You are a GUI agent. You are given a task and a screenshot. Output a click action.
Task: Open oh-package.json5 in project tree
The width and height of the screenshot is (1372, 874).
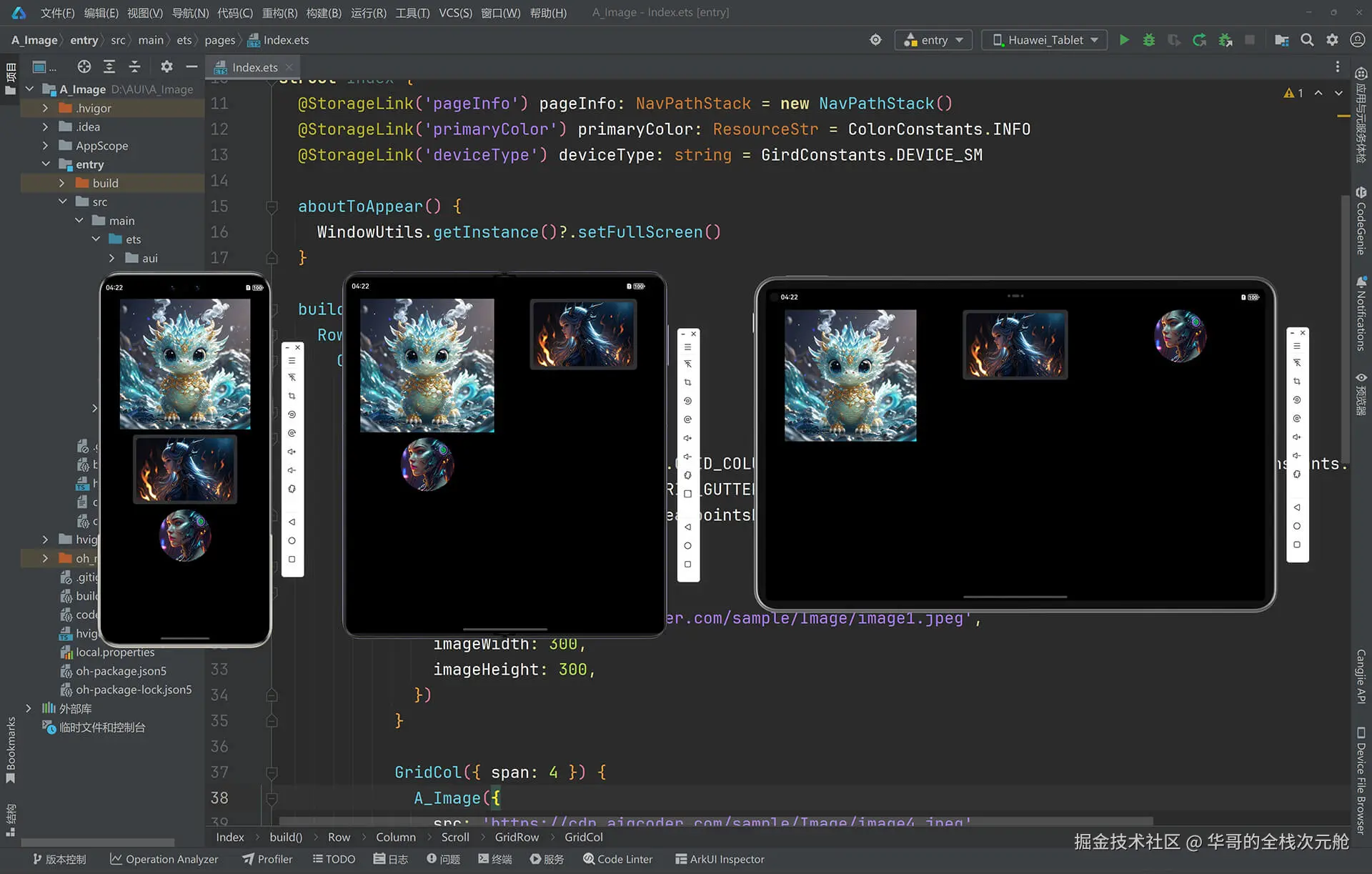121,671
